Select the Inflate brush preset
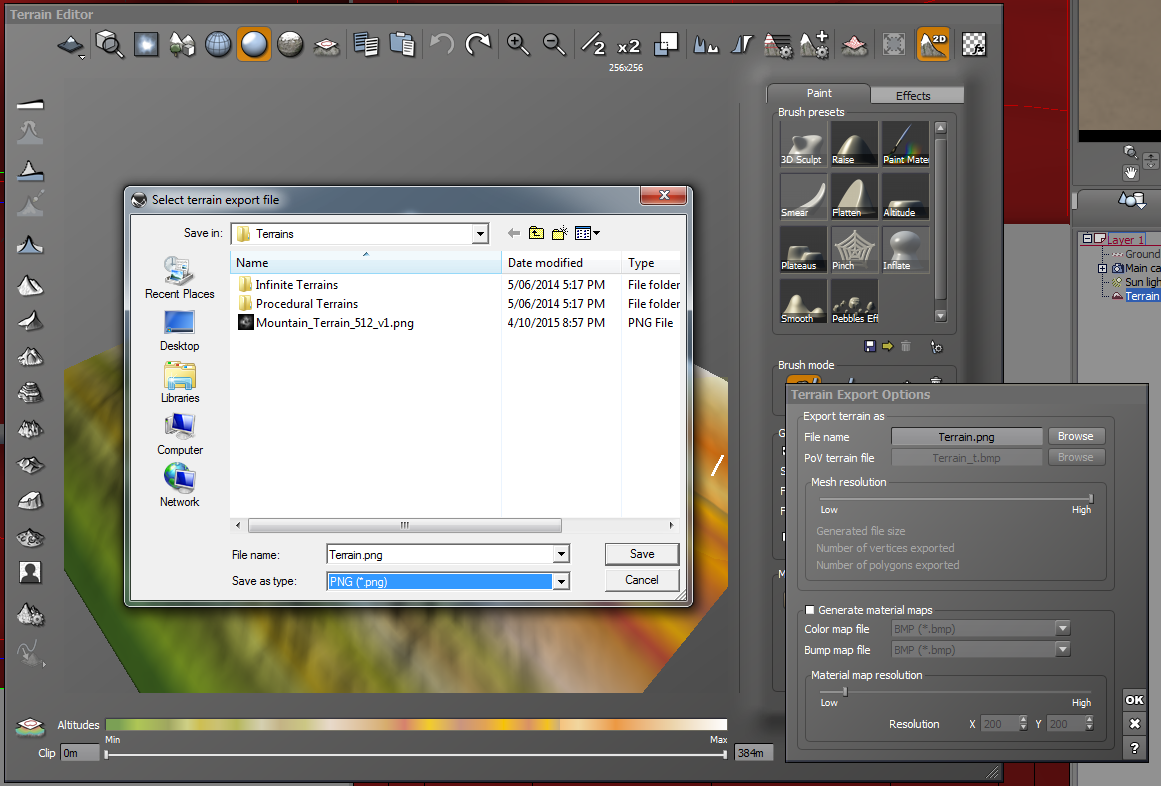This screenshot has width=1161, height=786. pos(905,249)
